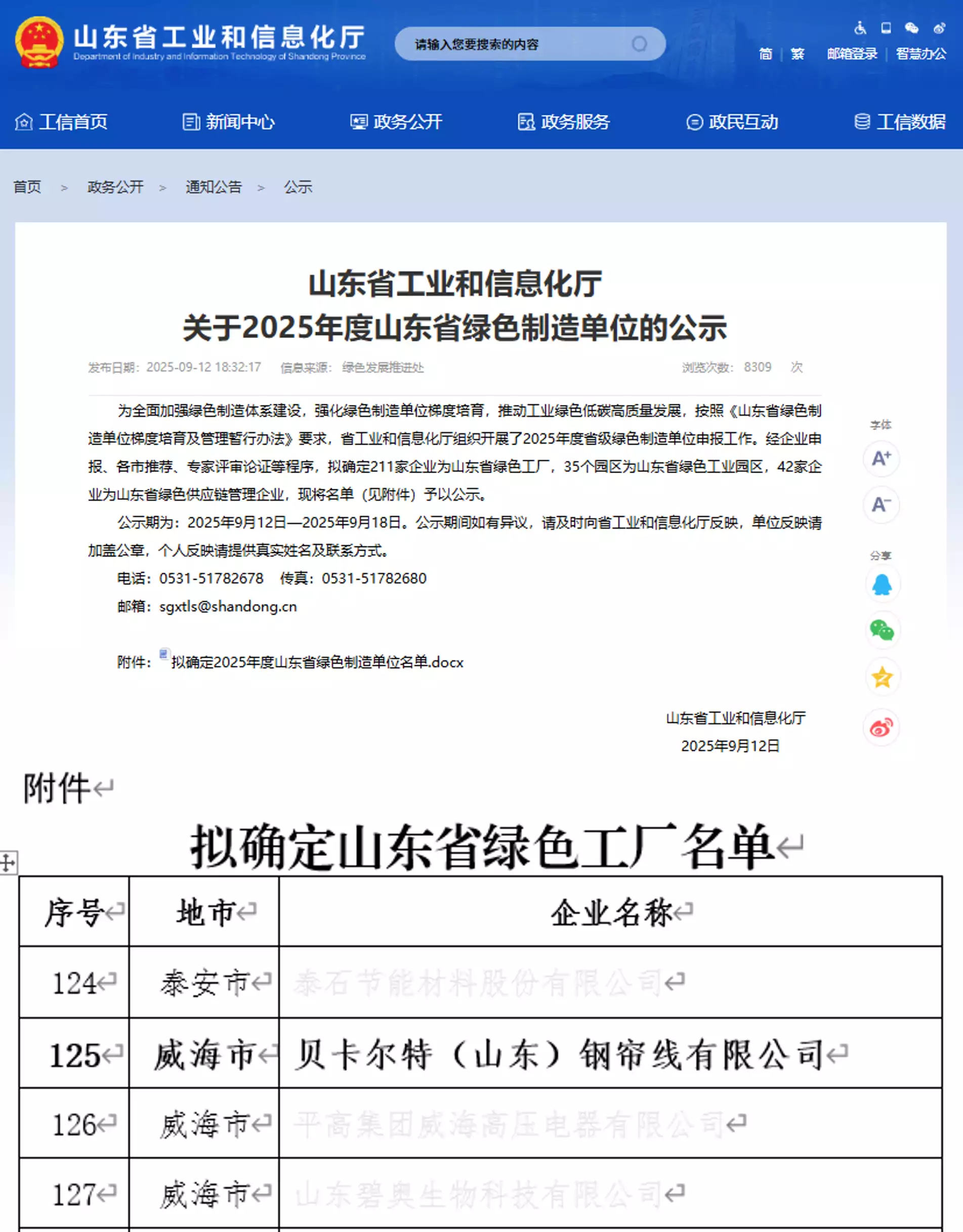Open the 政务服务 navigation menu

point(564,122)
